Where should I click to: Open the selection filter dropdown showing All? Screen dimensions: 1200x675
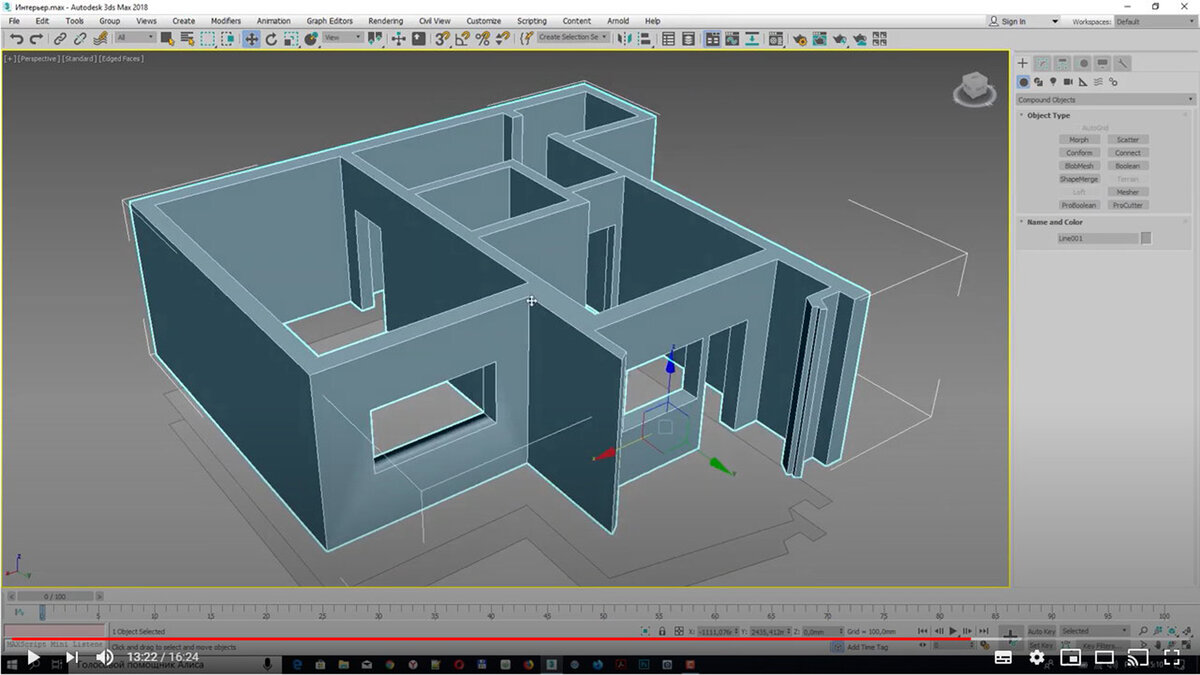[x=135, y=38]
